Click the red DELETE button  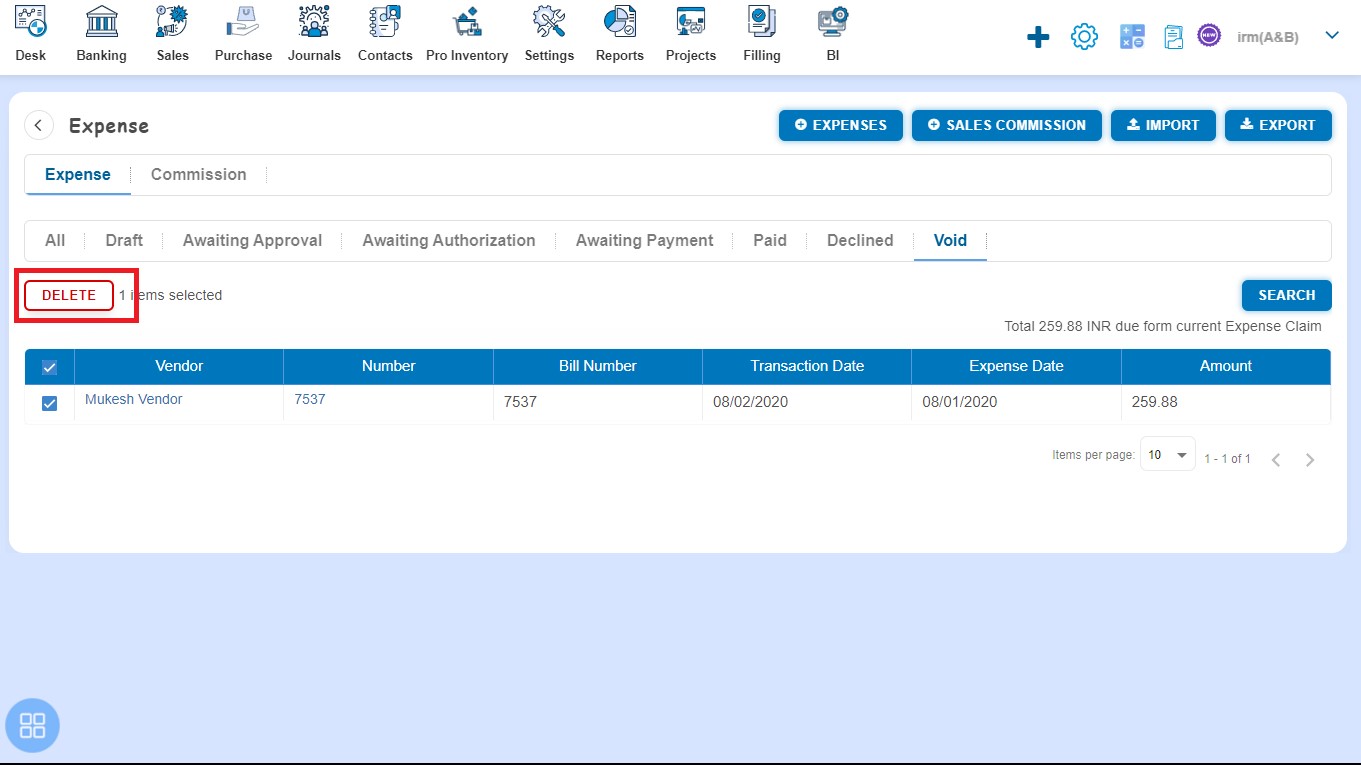pos(69,295)
